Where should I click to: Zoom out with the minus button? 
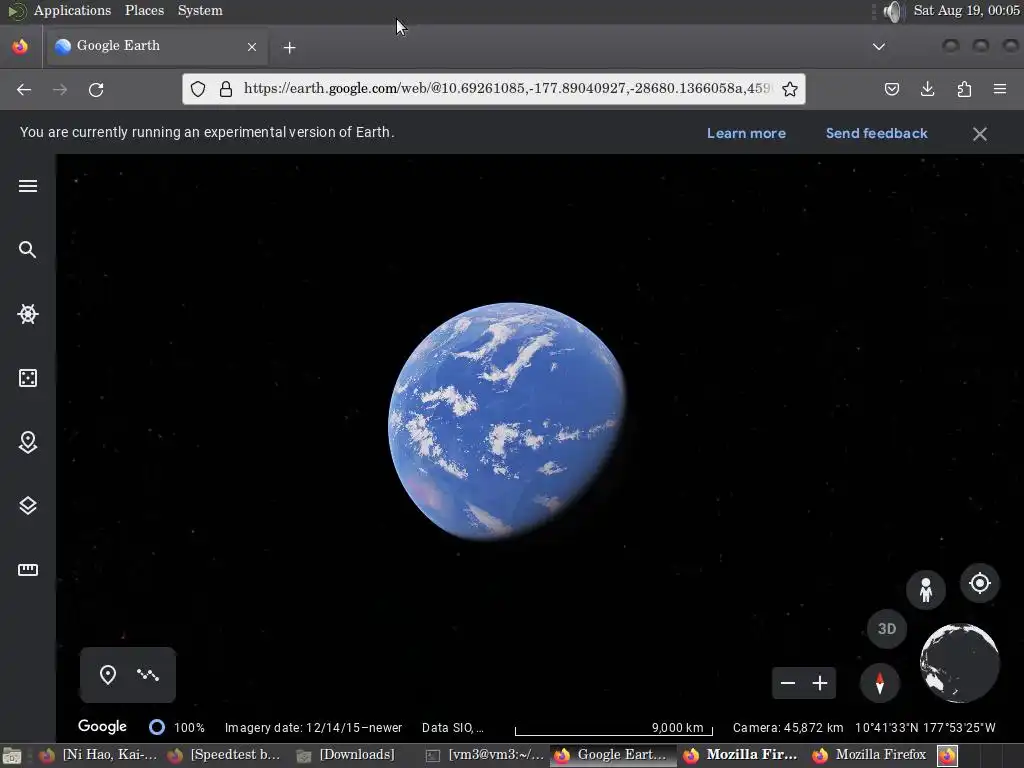point(788,683)
